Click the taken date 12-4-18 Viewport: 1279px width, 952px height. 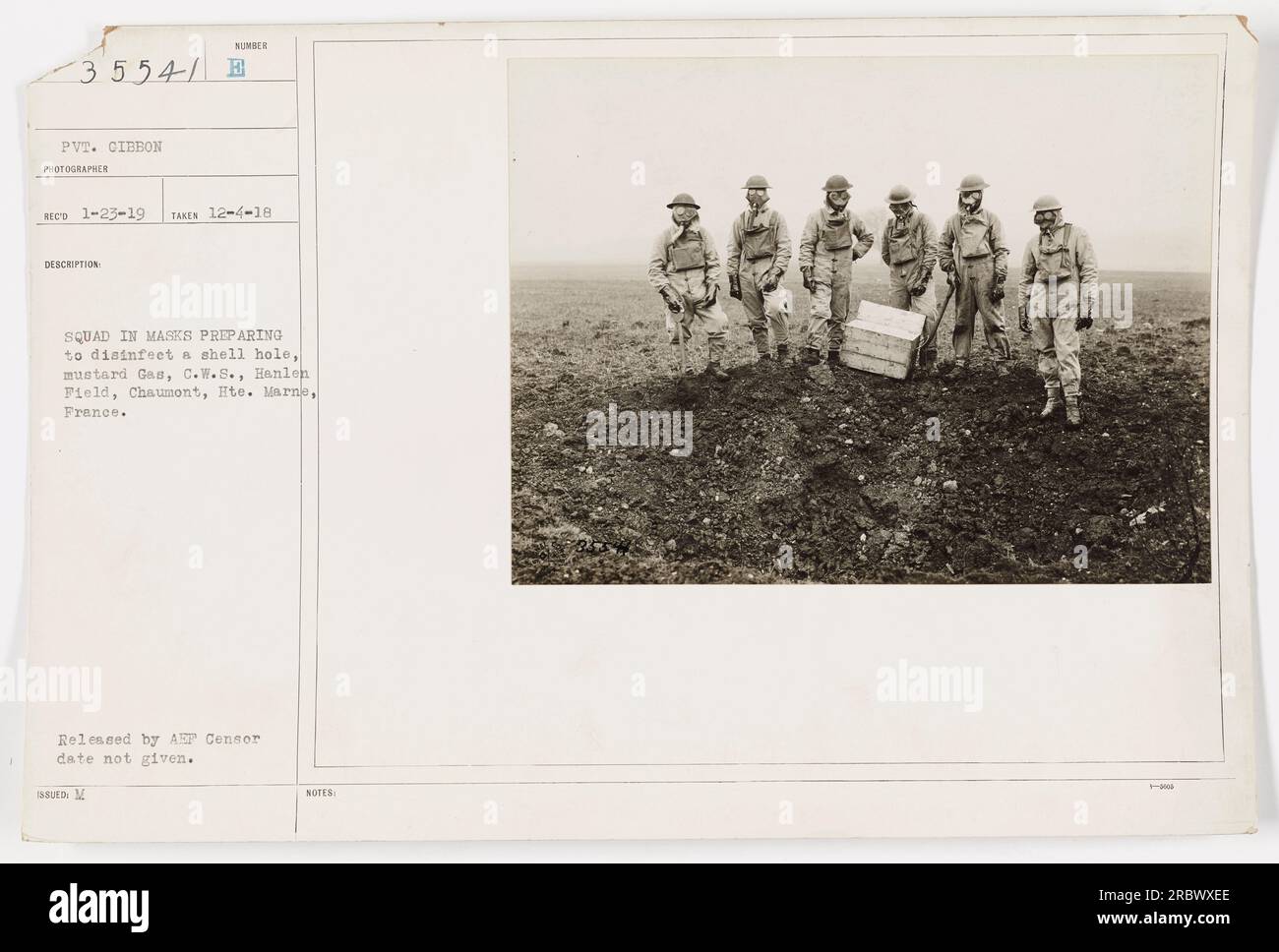coord(239,214)
